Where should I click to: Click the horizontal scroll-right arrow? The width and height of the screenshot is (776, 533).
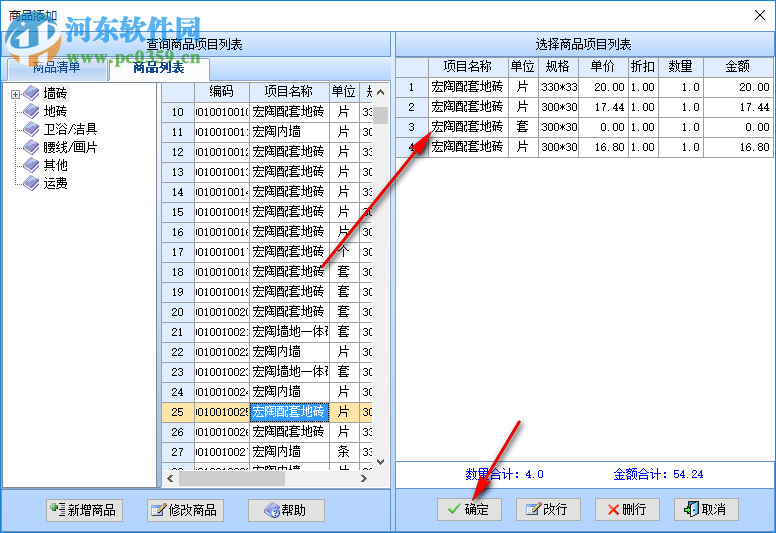364,478
